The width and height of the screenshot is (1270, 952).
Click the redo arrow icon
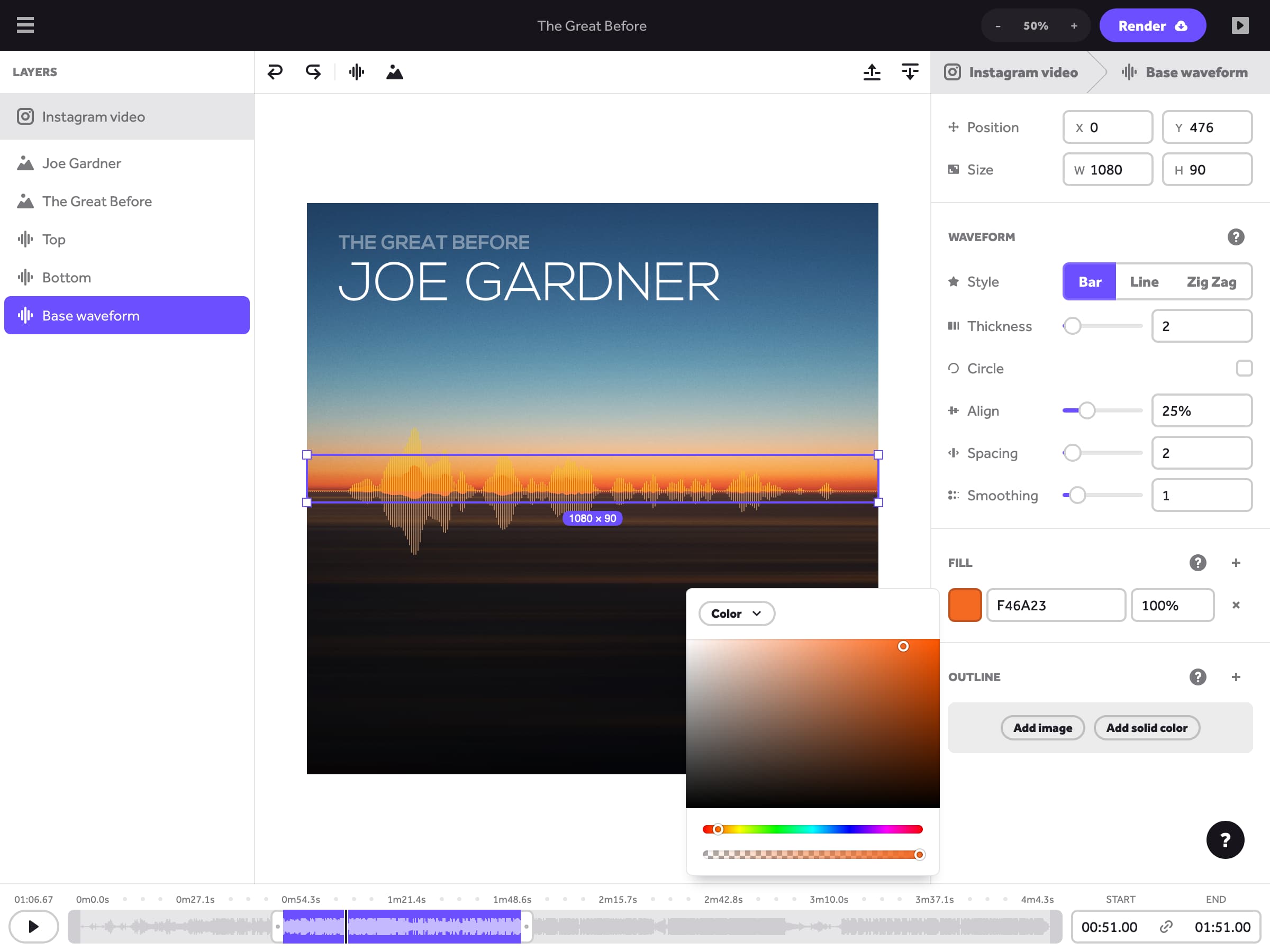tap(313, 72)
